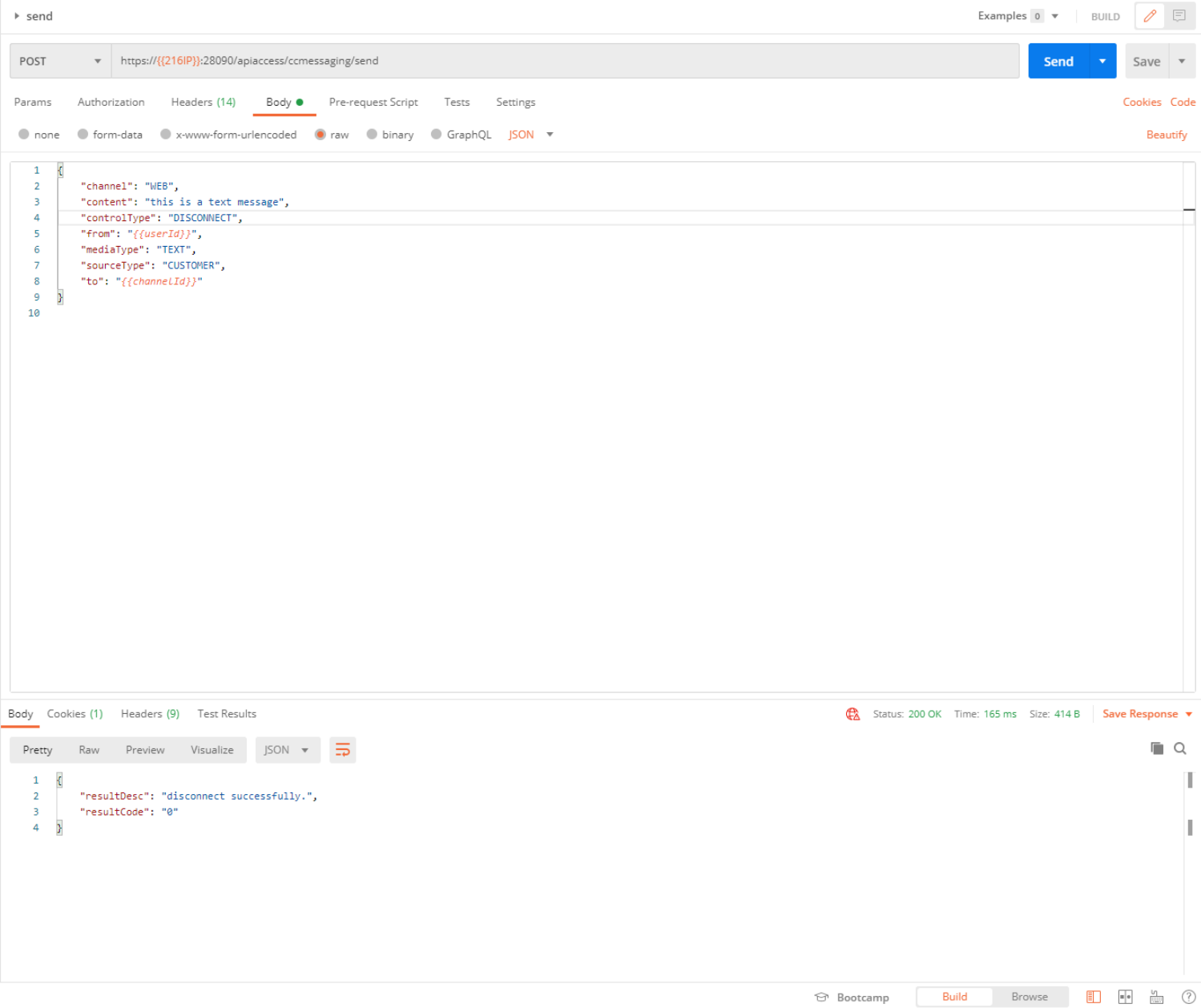The height and width of the screenshot is (1008, 1201).
Task: Open the response JSON format dropdown
Action: tap(288, 750)
